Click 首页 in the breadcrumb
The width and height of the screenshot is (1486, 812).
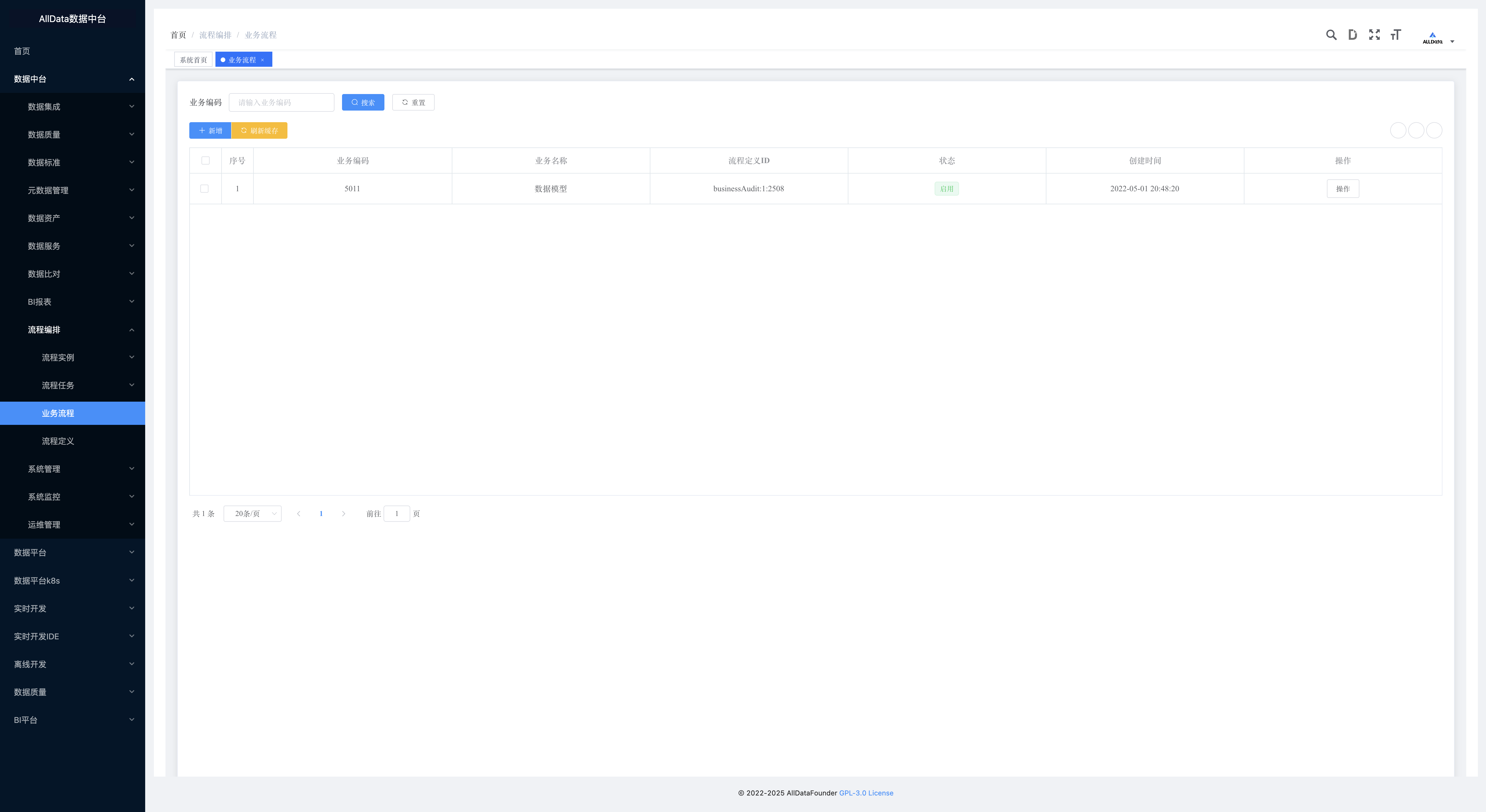tap(178, 35)
